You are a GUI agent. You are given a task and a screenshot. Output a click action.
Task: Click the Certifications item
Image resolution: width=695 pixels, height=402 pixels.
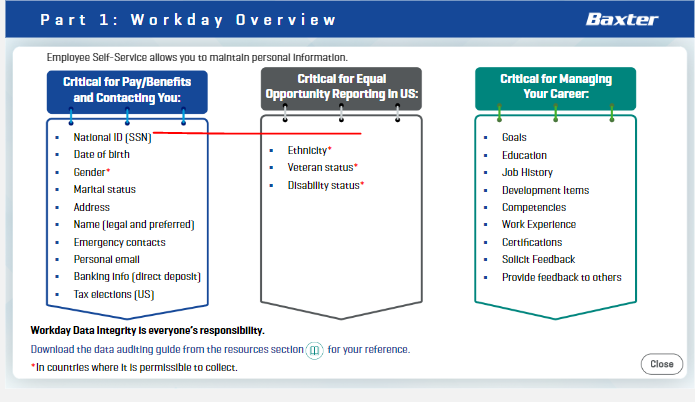pos(531,242)
